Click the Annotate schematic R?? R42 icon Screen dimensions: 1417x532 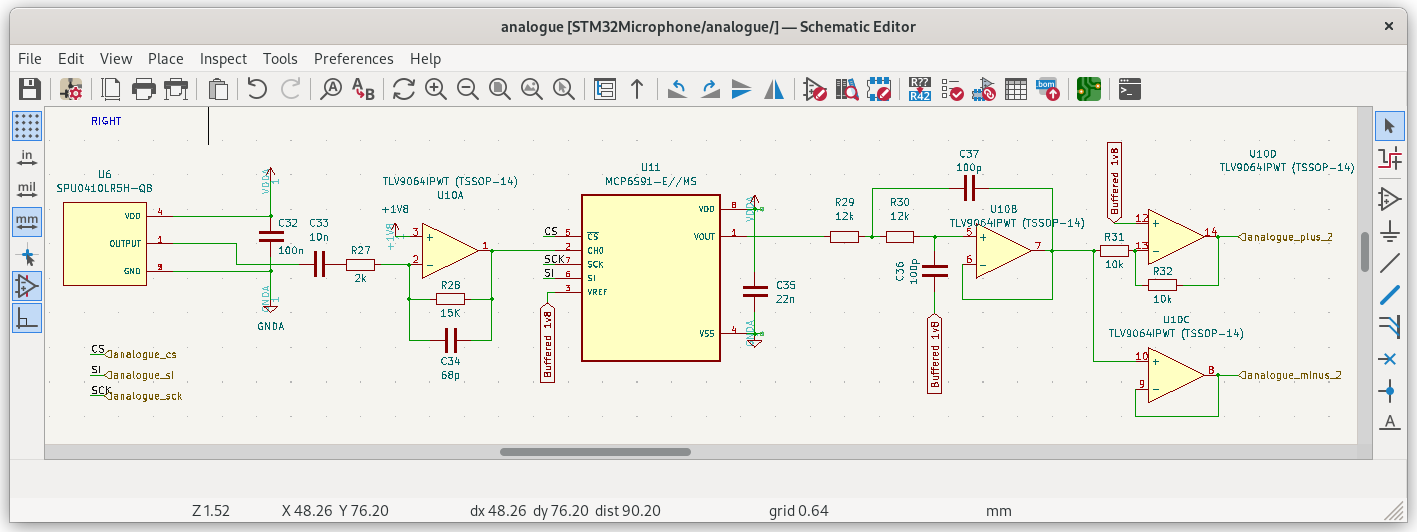(x=920, y=89)
